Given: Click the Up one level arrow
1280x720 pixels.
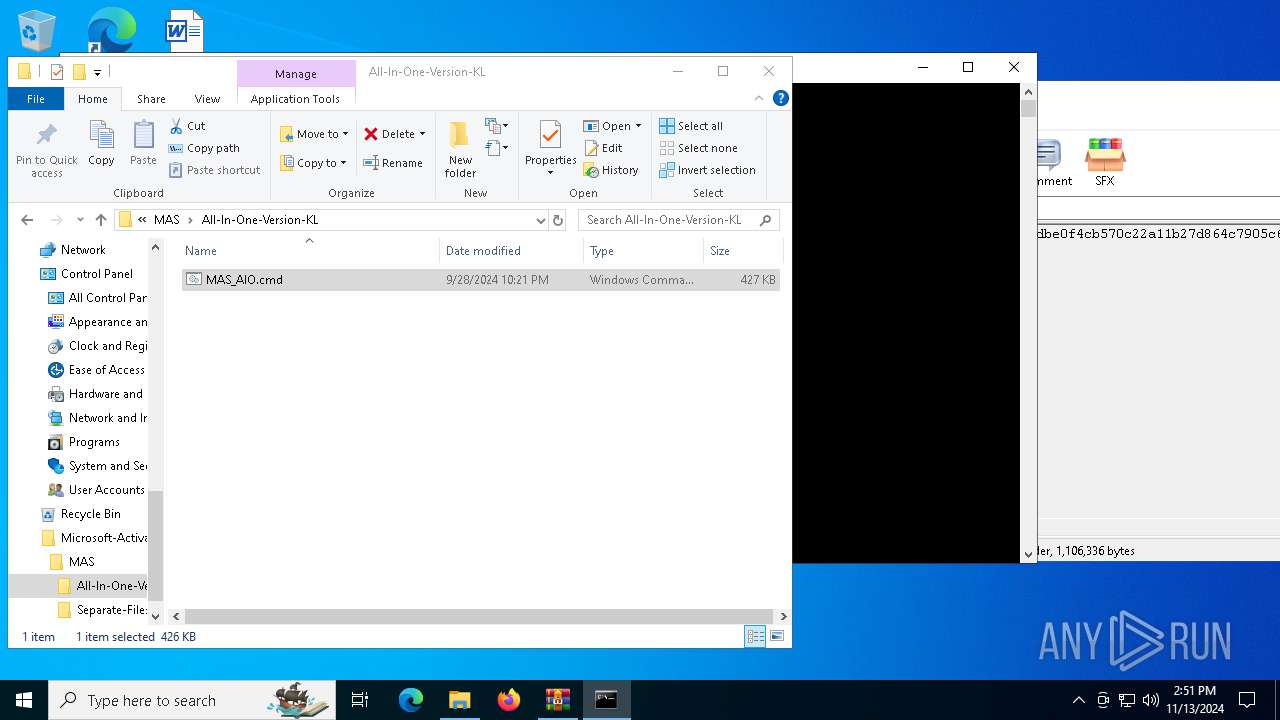Looking at the screenshot, I should point(101,220).
